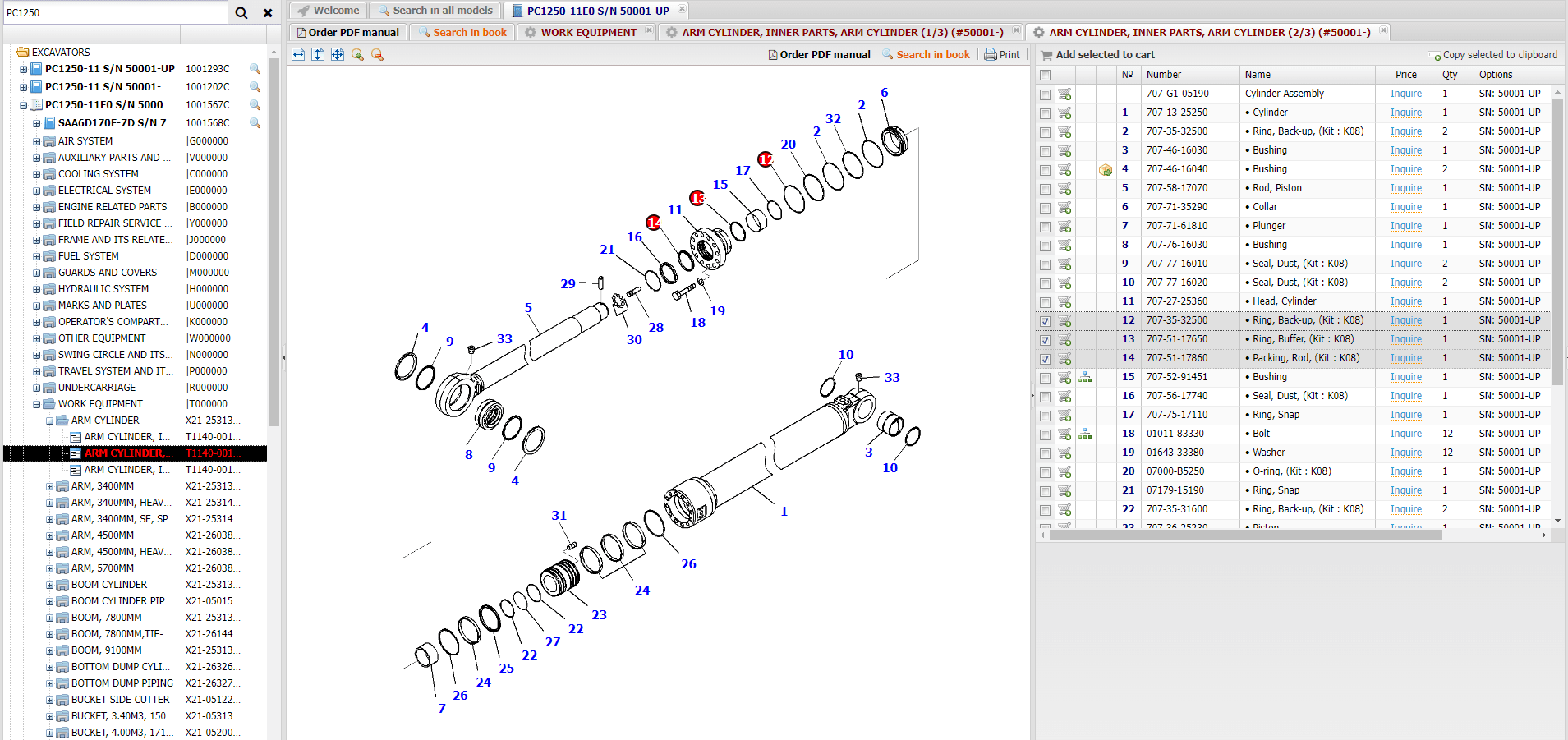Image resolution: width=1568 pixels, height=740 pixels.
Task: Open structure icon for Bushing 707-52-91451
Action: coord(1085,377)
